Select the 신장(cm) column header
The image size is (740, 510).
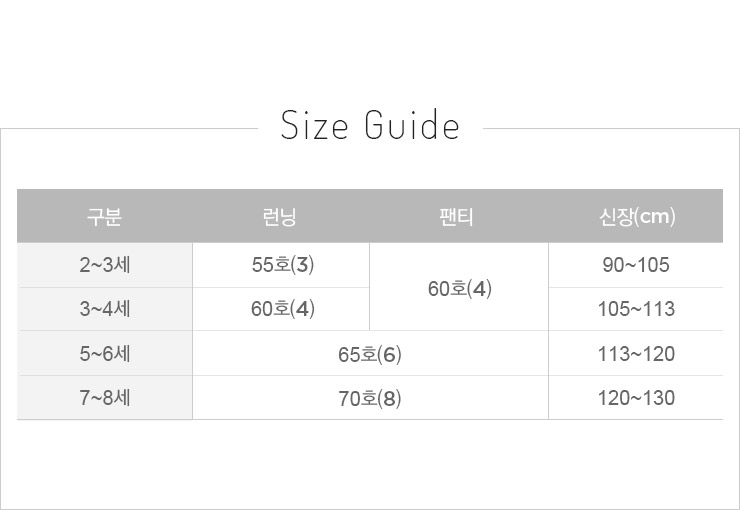(x=636, y=216)
